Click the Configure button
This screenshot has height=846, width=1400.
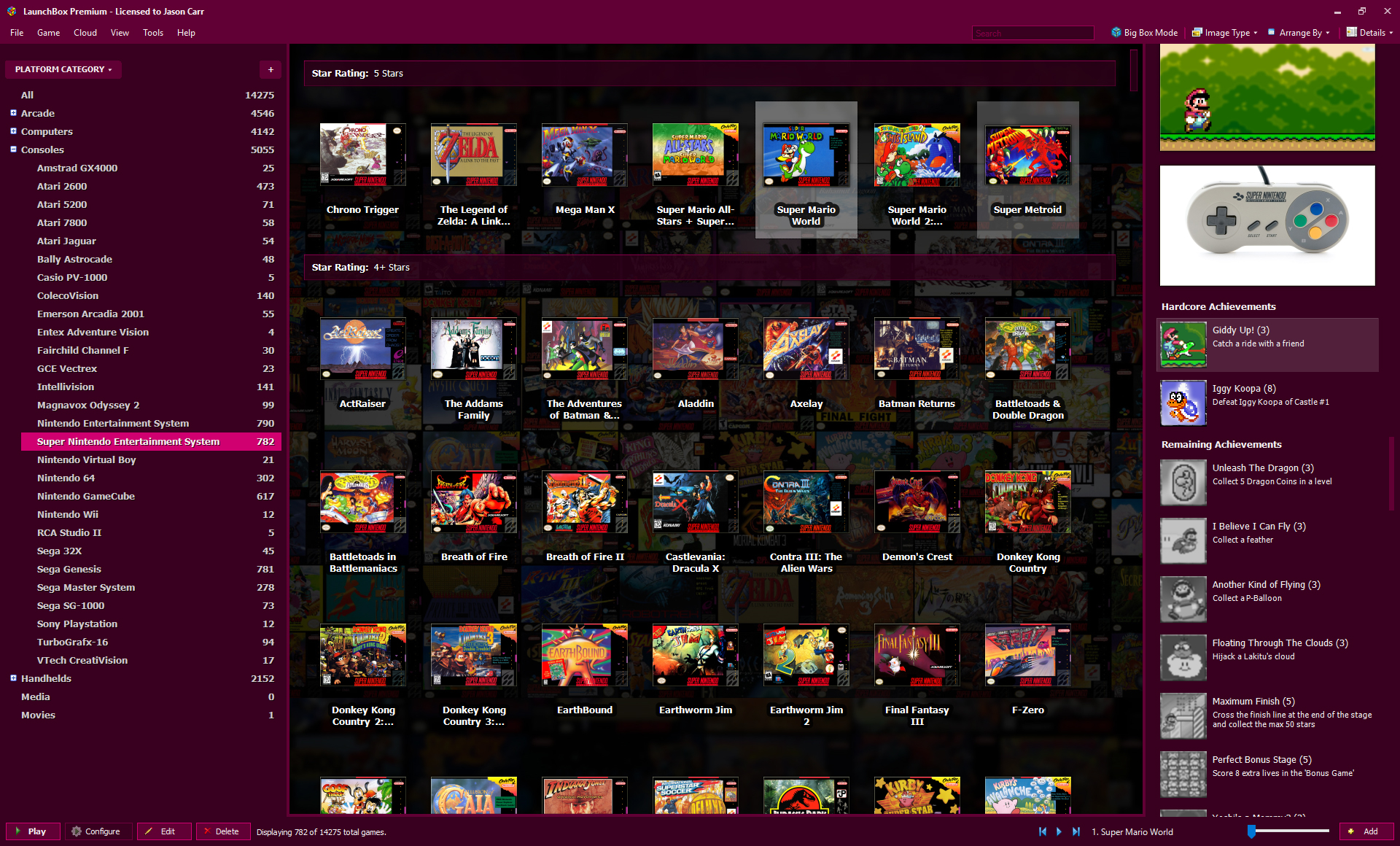pos(98,831)
